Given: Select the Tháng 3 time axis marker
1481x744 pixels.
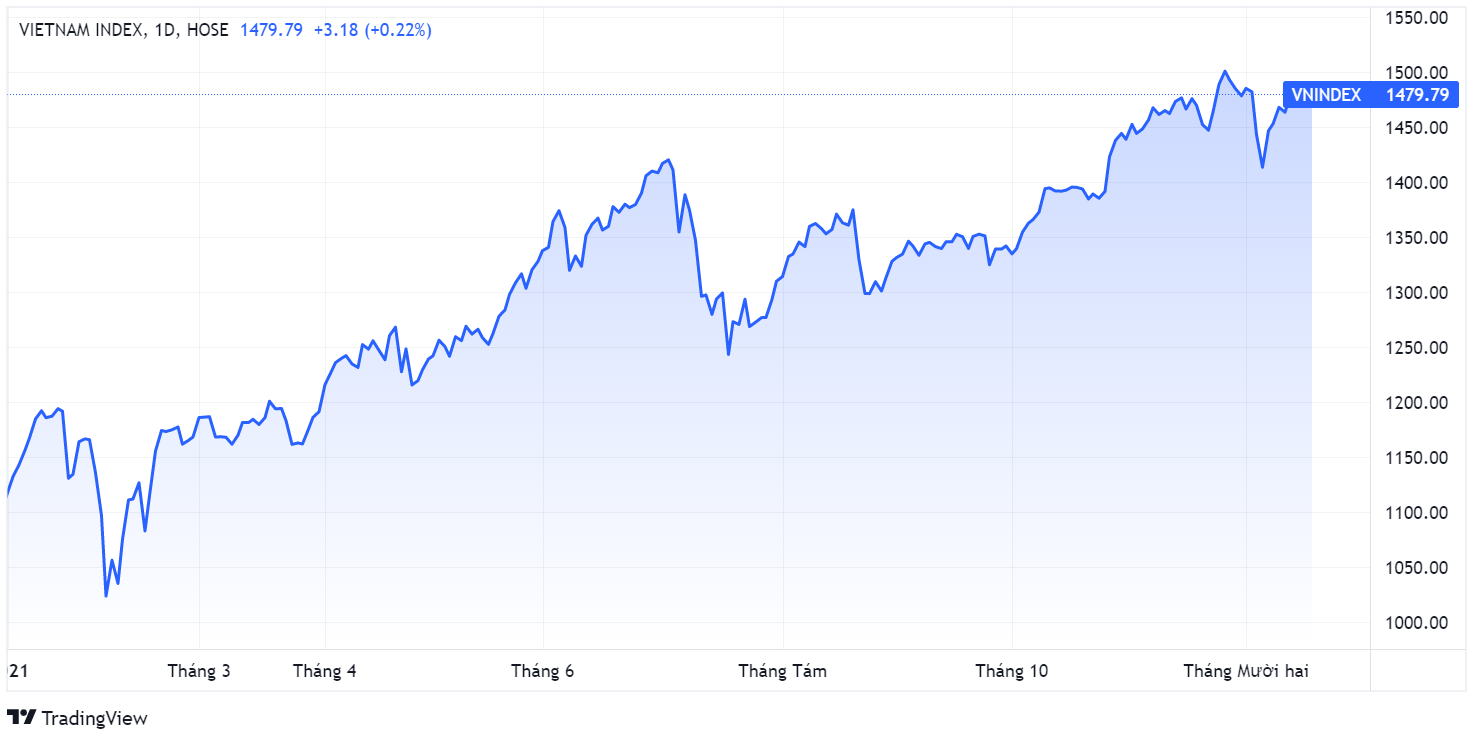Looking at the screenshot, I should pyautogui.click(x=199, y=671).
